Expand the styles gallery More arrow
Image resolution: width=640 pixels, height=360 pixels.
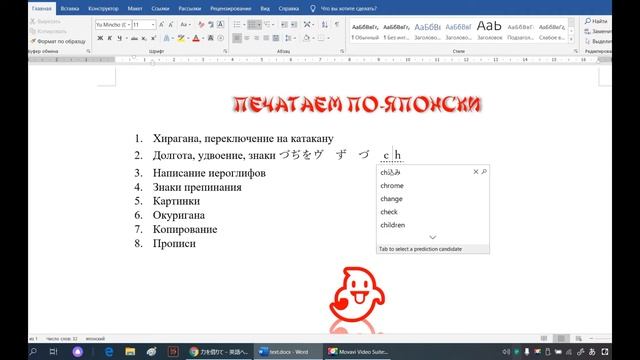point(571,39)
